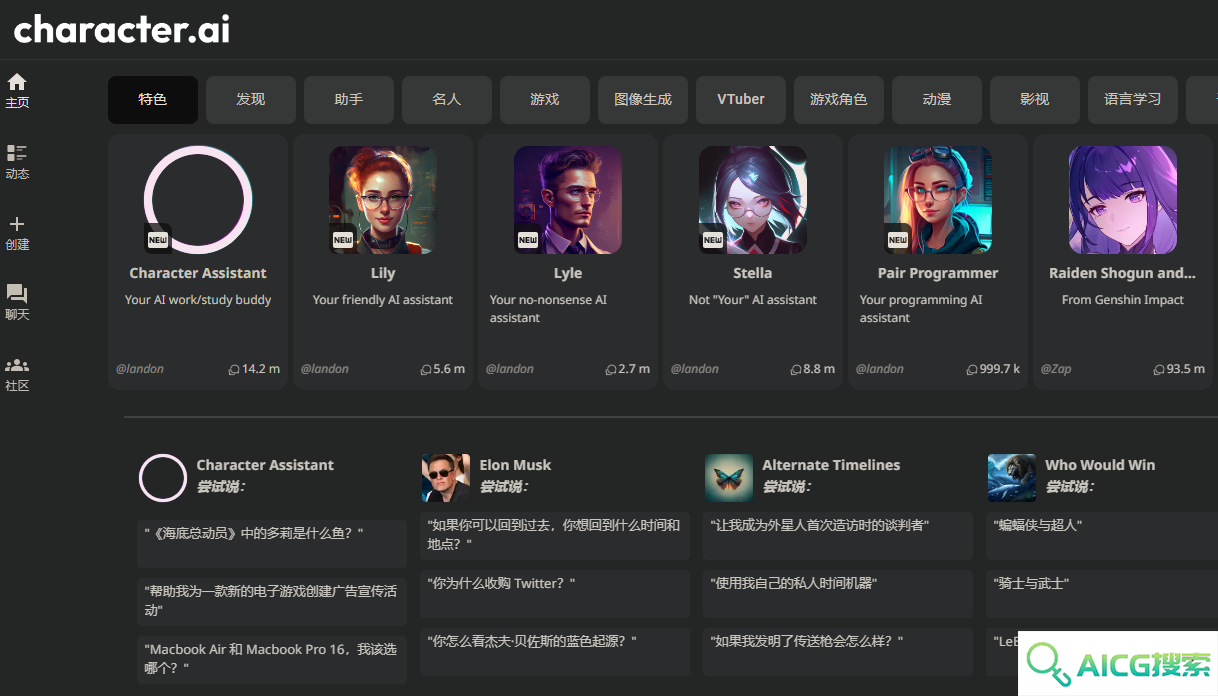Choose the 语言学习 category tab
The width and height of the screenshot is (1218, 696).
[1133, 100]
